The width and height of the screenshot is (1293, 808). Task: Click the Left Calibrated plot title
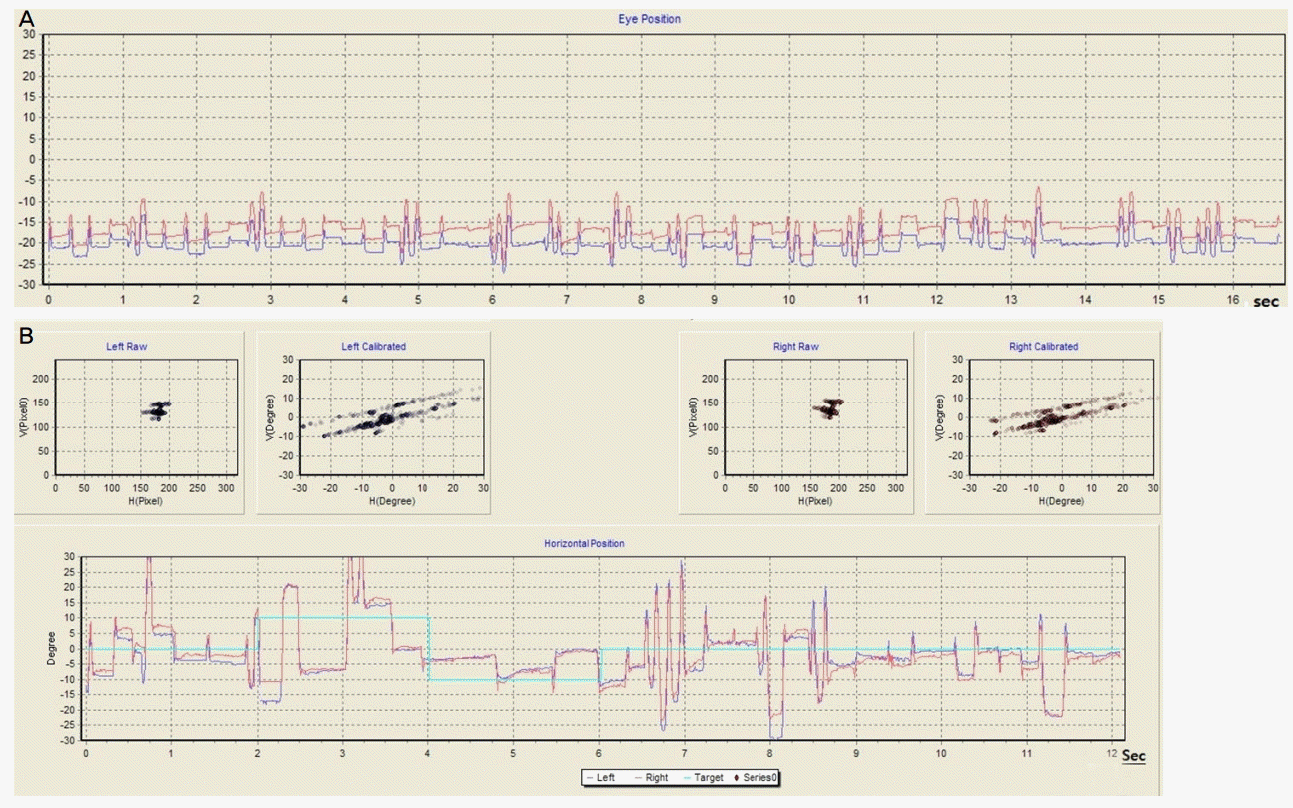(372, 347)
